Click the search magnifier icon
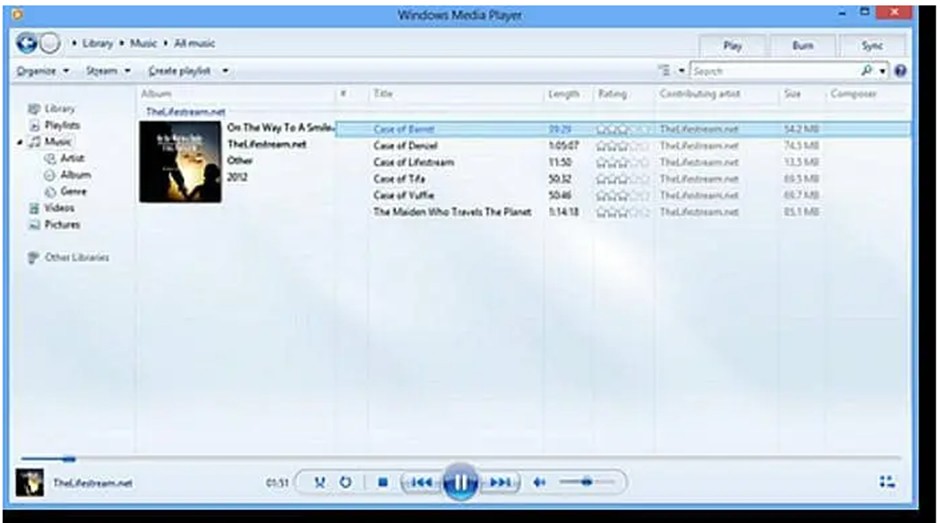940x523 pixels. (866, 71)
